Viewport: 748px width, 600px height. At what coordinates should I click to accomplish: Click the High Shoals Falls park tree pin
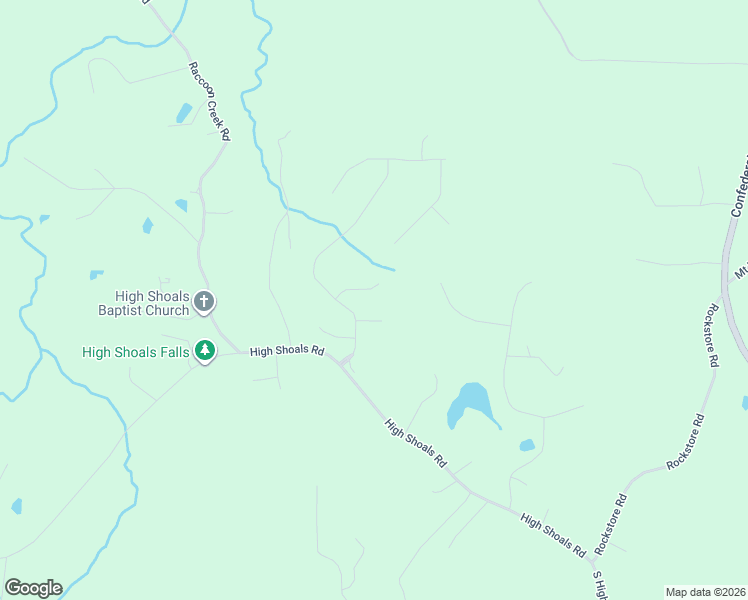point(205,351)
